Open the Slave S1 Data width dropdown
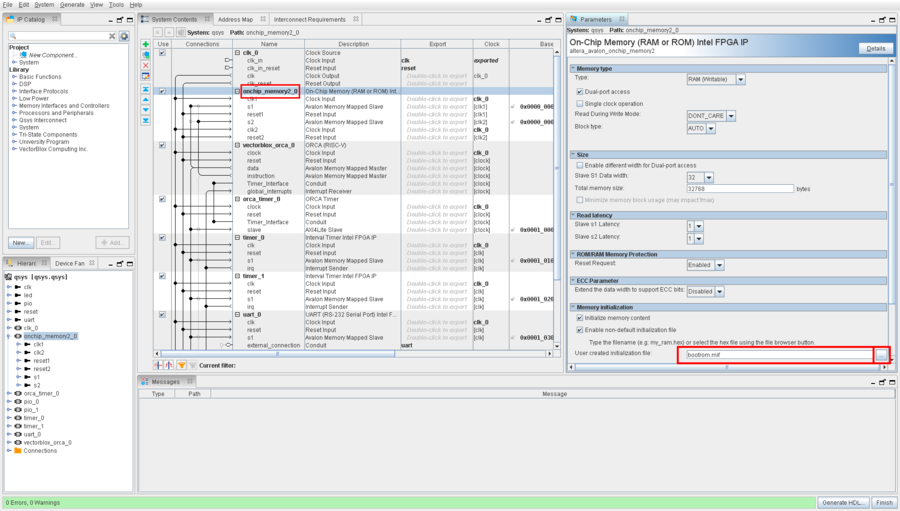Image resolution: width=900 pixels, height=511 pixels. [x=709, y=178]
